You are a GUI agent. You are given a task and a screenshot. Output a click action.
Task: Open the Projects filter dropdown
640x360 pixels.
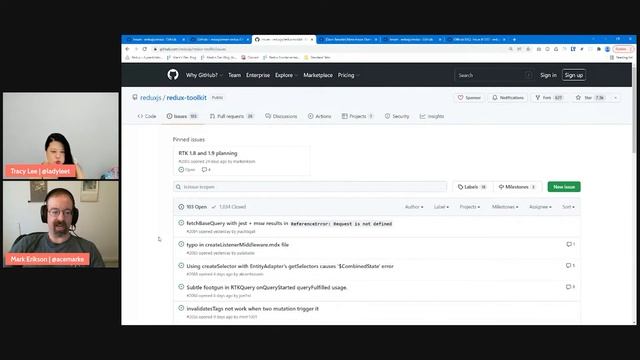pos(470,207)
